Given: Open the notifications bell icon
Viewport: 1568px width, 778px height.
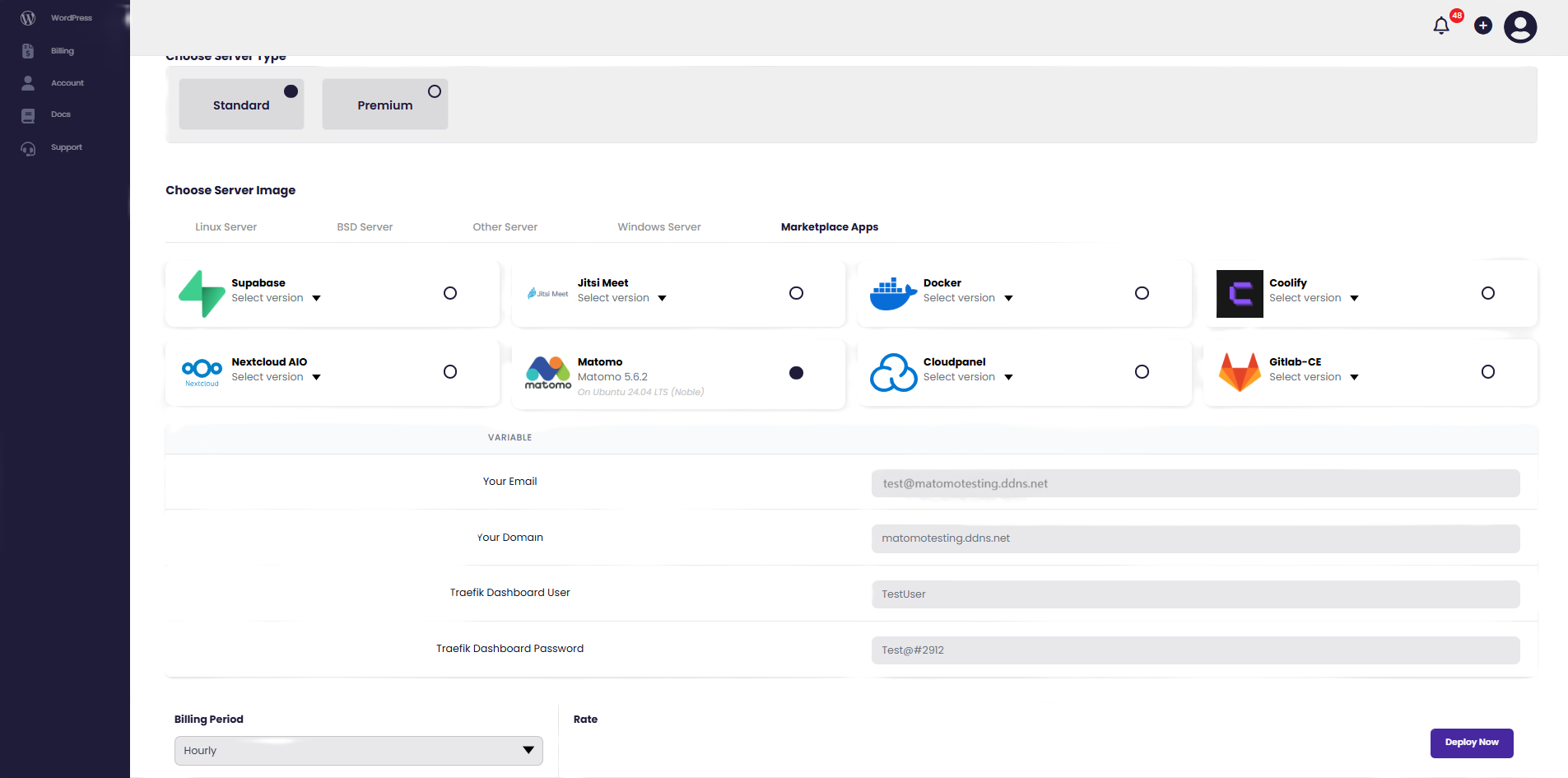Looking at the screenshot, I should pos(1440,26).
